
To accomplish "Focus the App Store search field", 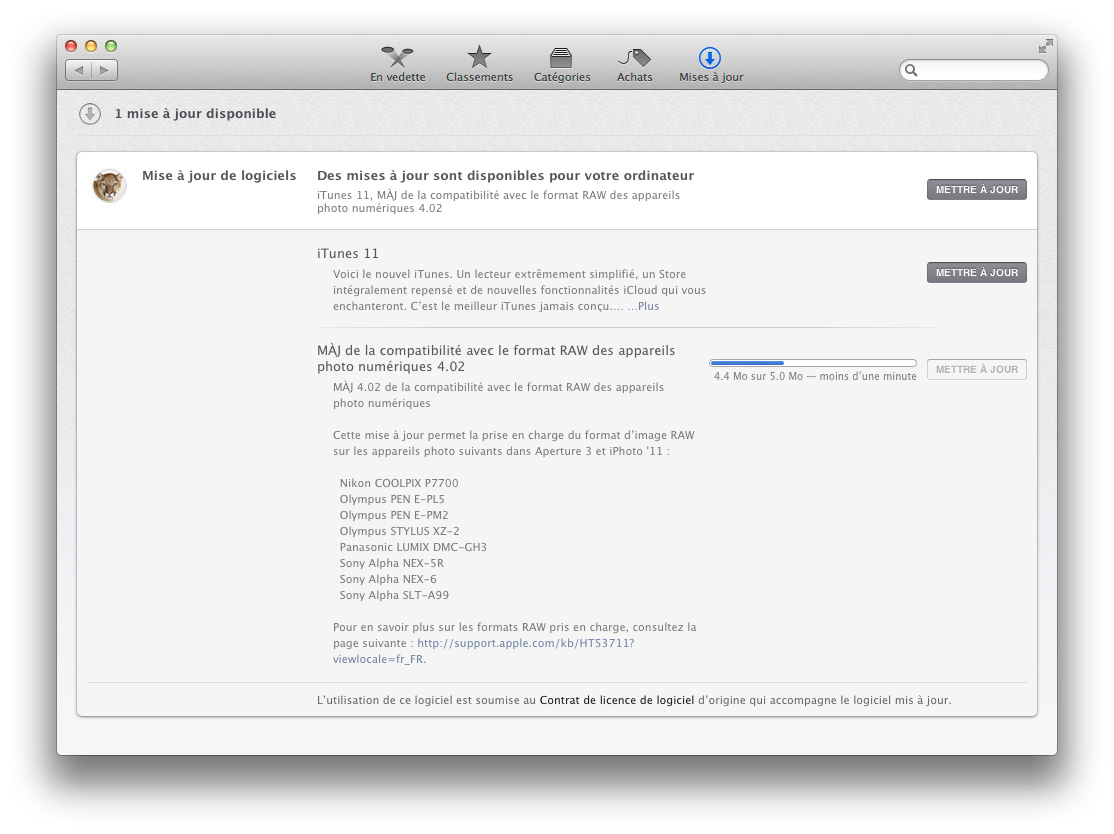I will coord(973,70).
